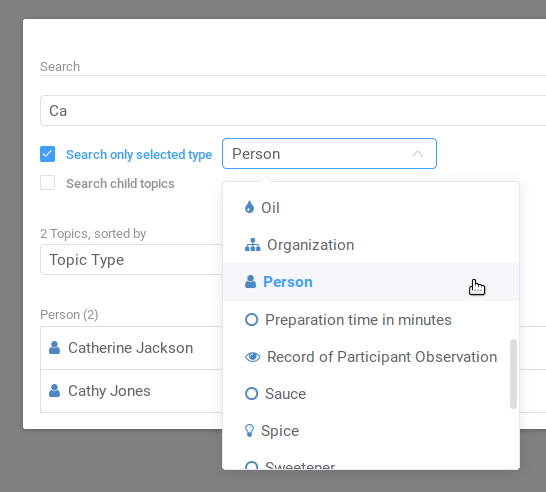Click the Person icon in dropdown list
Viewport: 546px width, 492px height.
[250, 281]
